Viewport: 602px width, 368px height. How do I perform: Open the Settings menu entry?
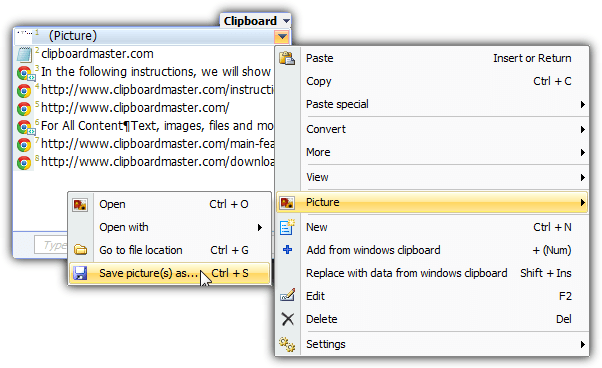432,344
